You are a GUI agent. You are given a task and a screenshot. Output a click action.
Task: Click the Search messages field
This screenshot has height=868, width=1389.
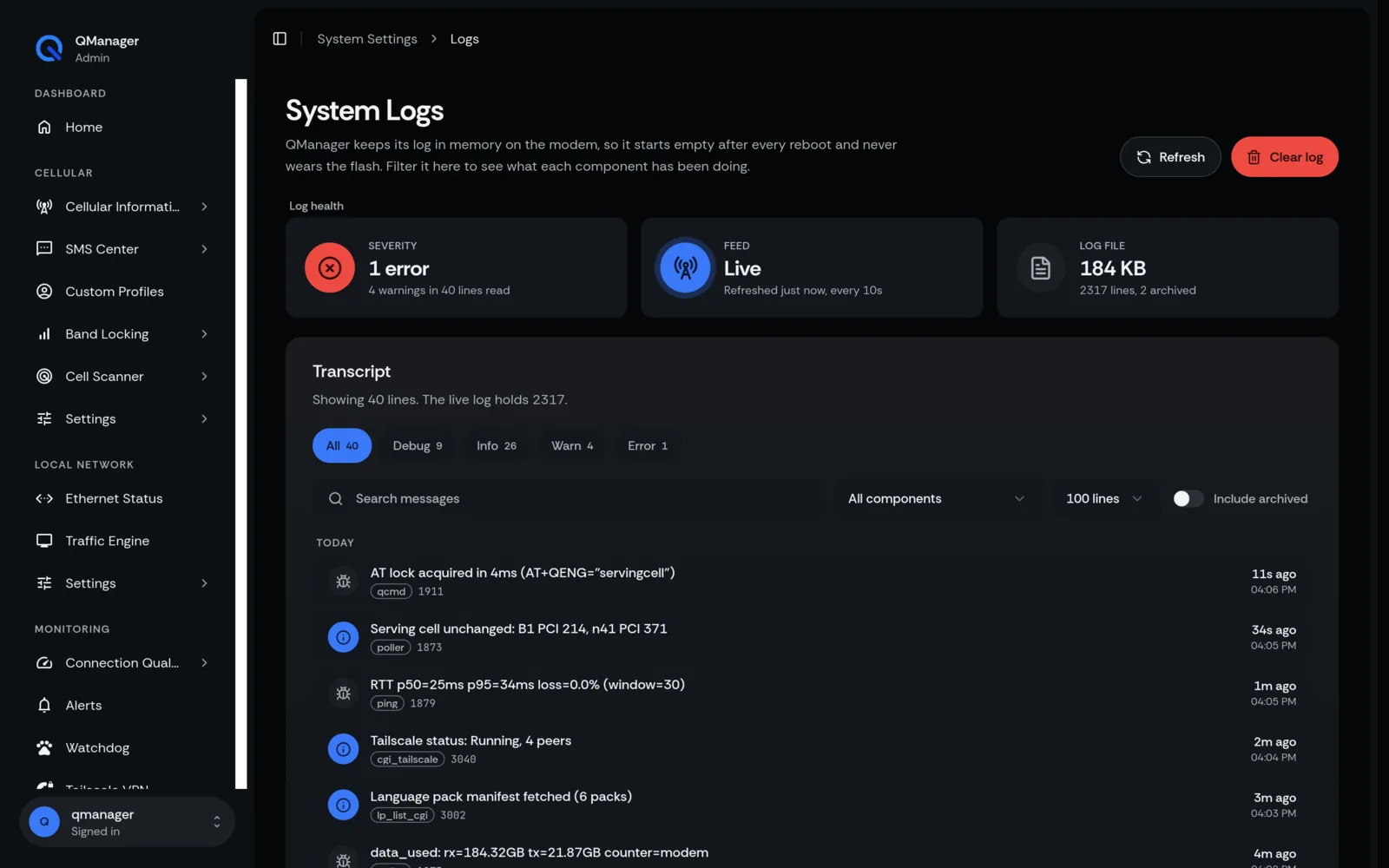pos(567,499)
